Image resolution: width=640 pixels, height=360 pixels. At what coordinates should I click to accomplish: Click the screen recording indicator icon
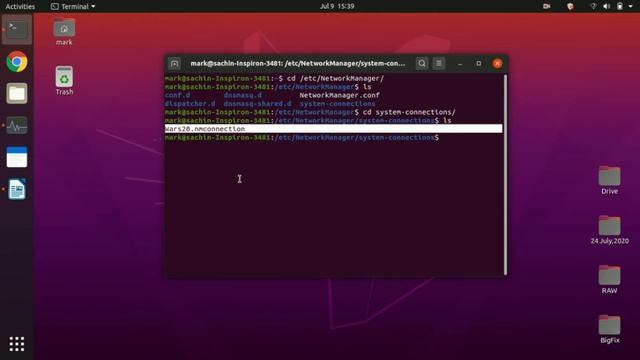pos(547,6)
